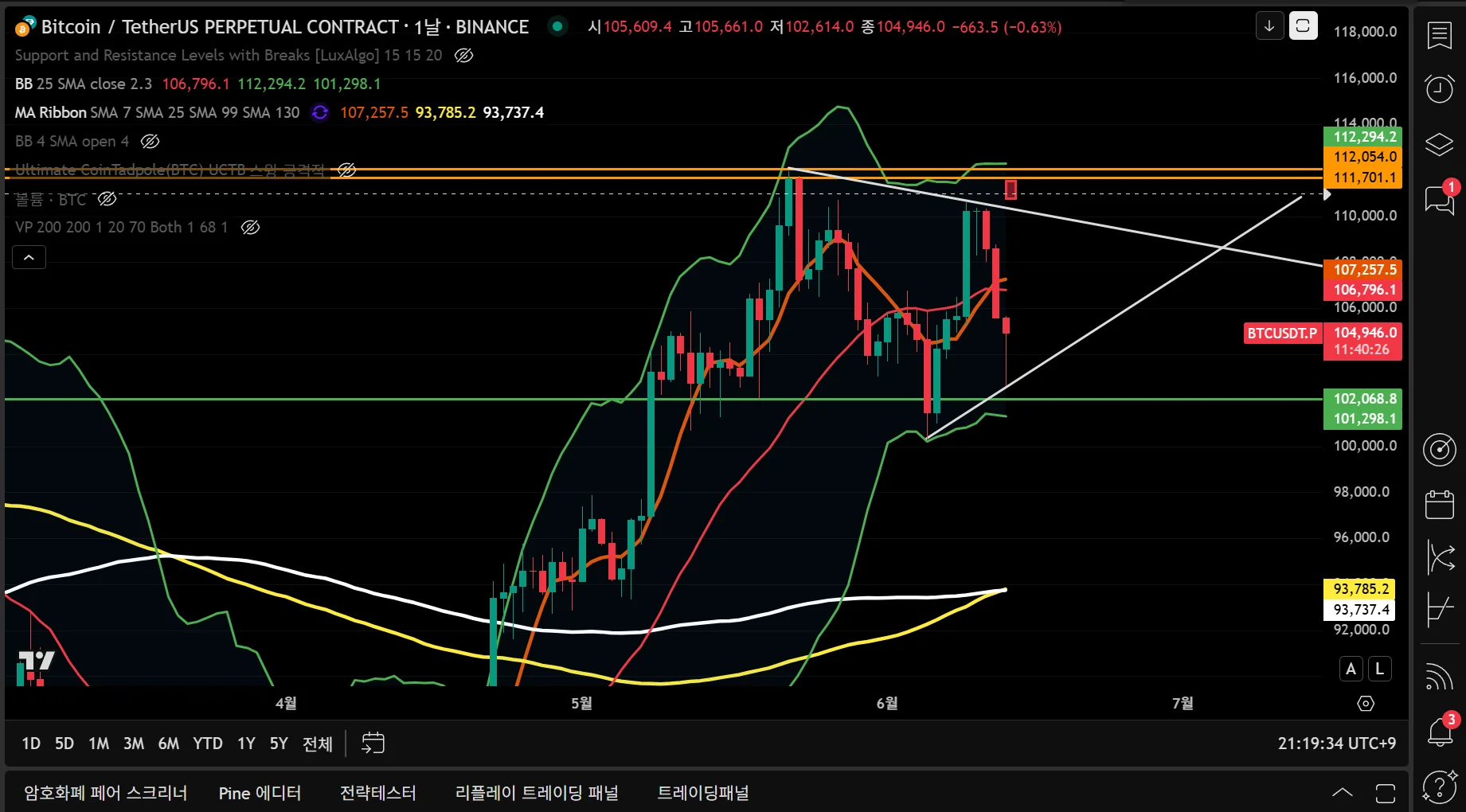
Task: Open the Calendar sidebar panel
Action: 1440,505
